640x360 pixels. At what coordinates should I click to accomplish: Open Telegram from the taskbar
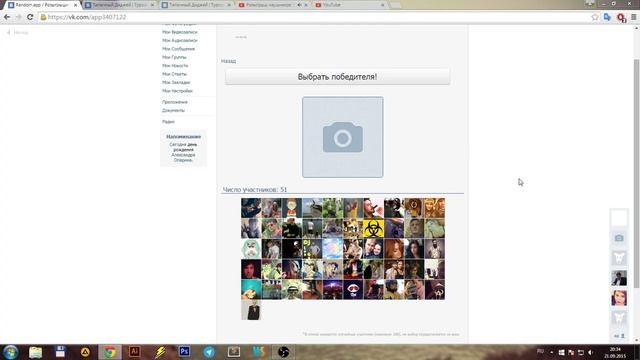pyautogui.click(x=209, y=352)
